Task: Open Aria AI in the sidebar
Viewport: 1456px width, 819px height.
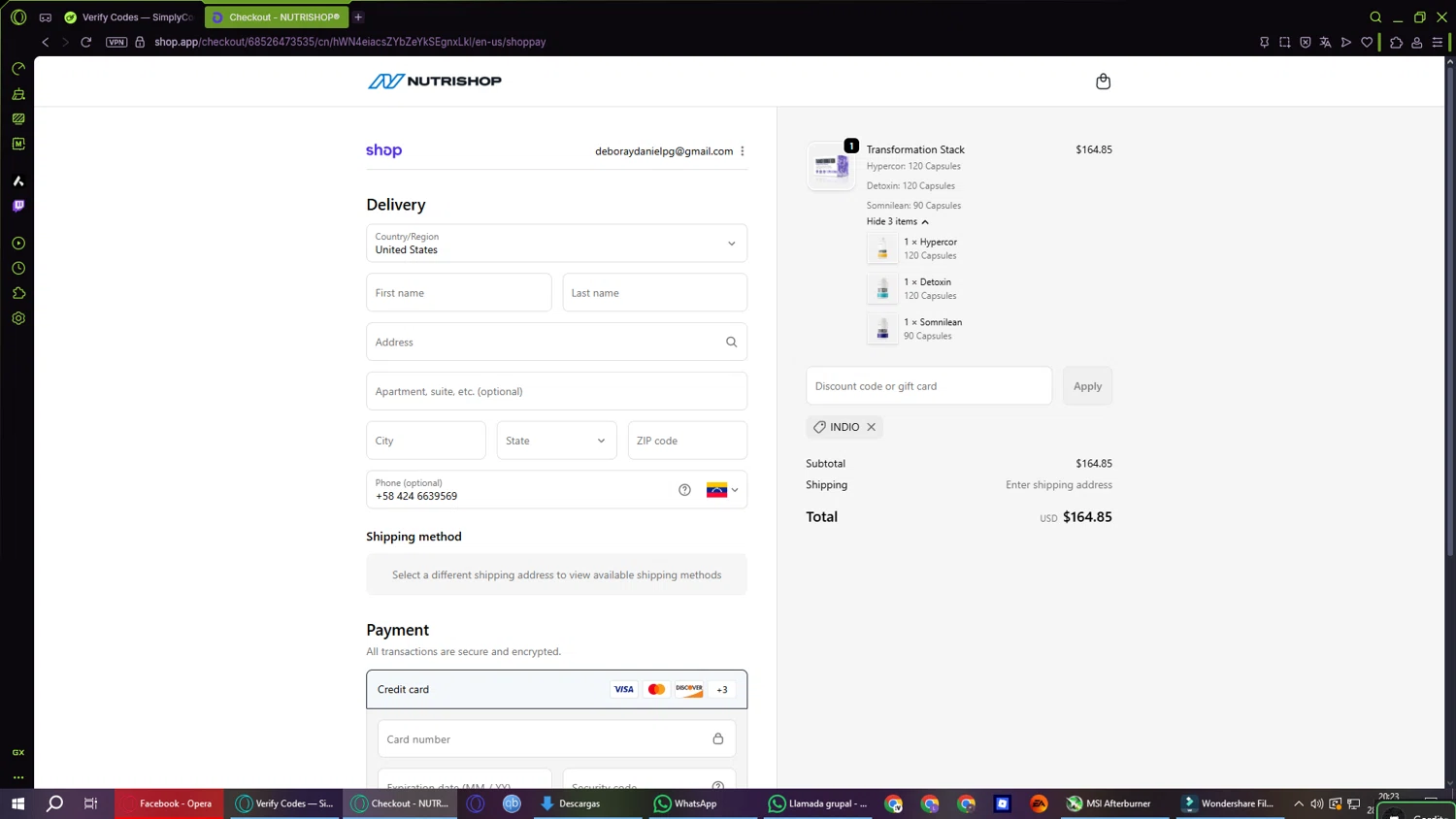Action: pos(18,180)
